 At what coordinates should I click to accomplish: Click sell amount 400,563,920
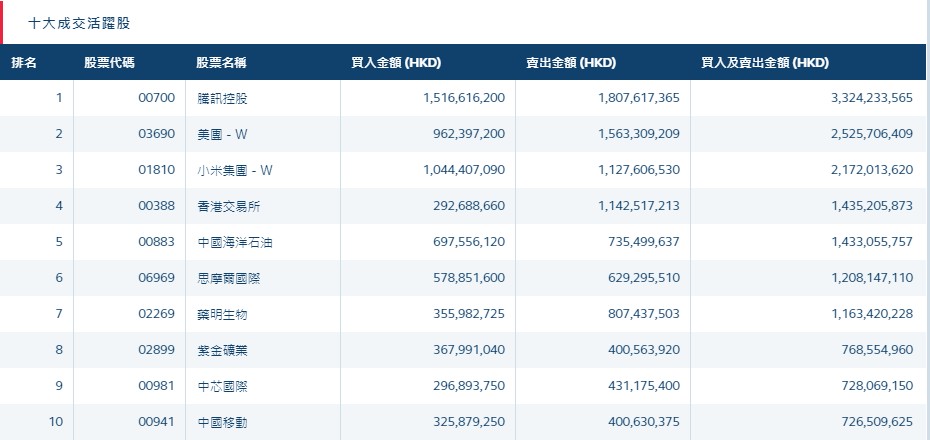[644, 350]
